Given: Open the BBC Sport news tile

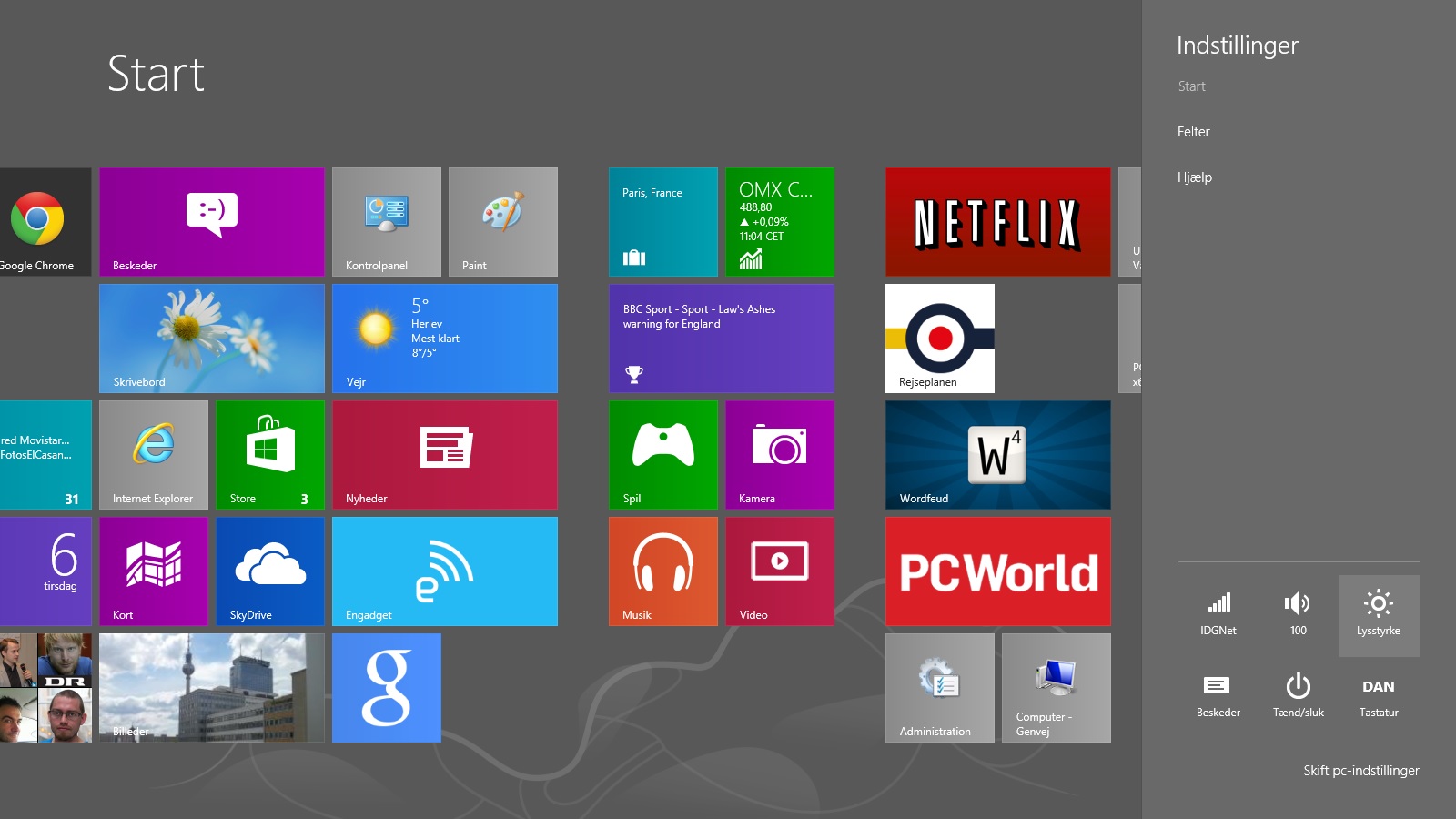Looking at the screenshot, I should [721, 338].
